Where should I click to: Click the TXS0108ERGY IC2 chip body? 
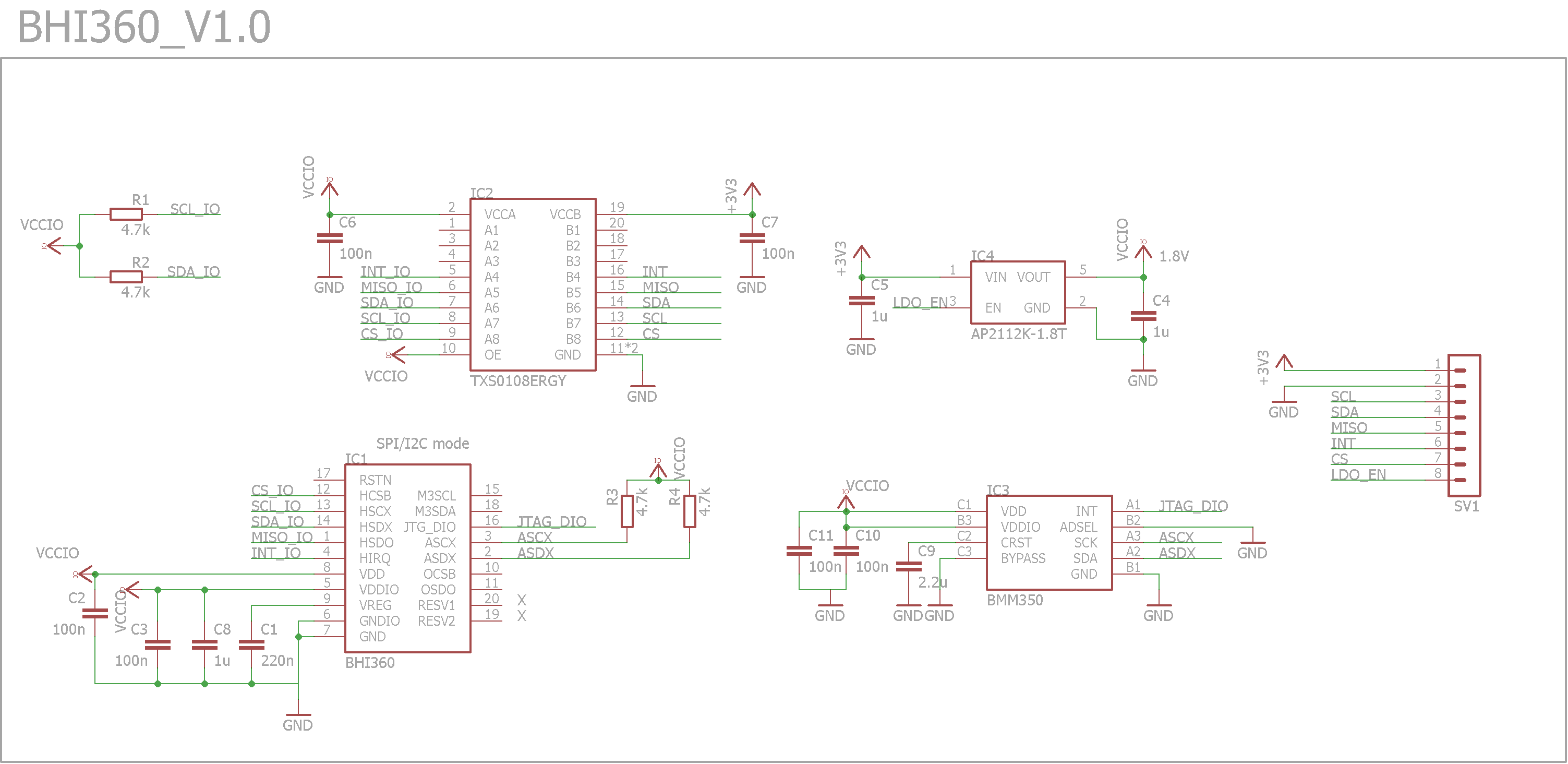click(533, 284)
